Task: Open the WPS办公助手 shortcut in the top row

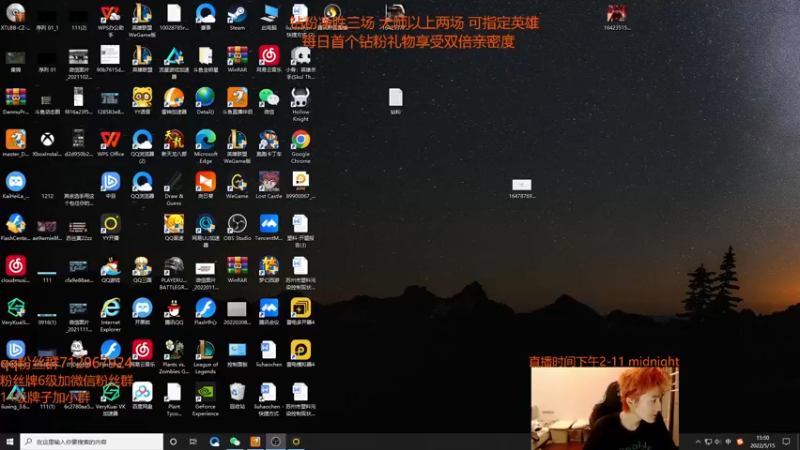Action: click(x=110, y=19)
